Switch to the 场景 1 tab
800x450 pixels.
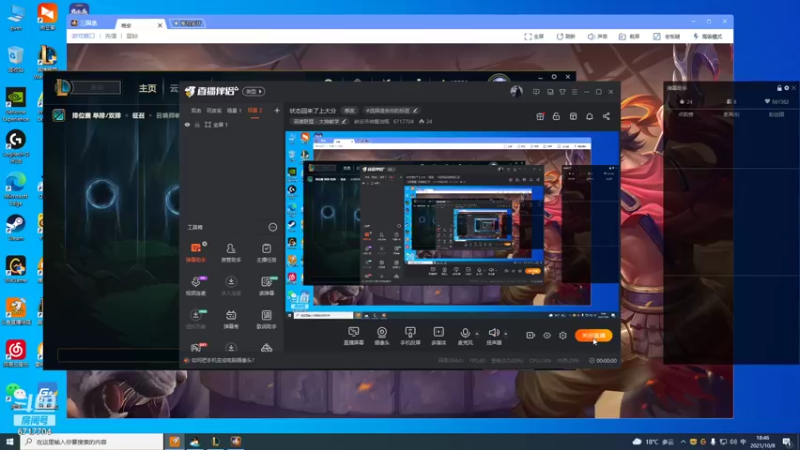[x=234, y=110]
